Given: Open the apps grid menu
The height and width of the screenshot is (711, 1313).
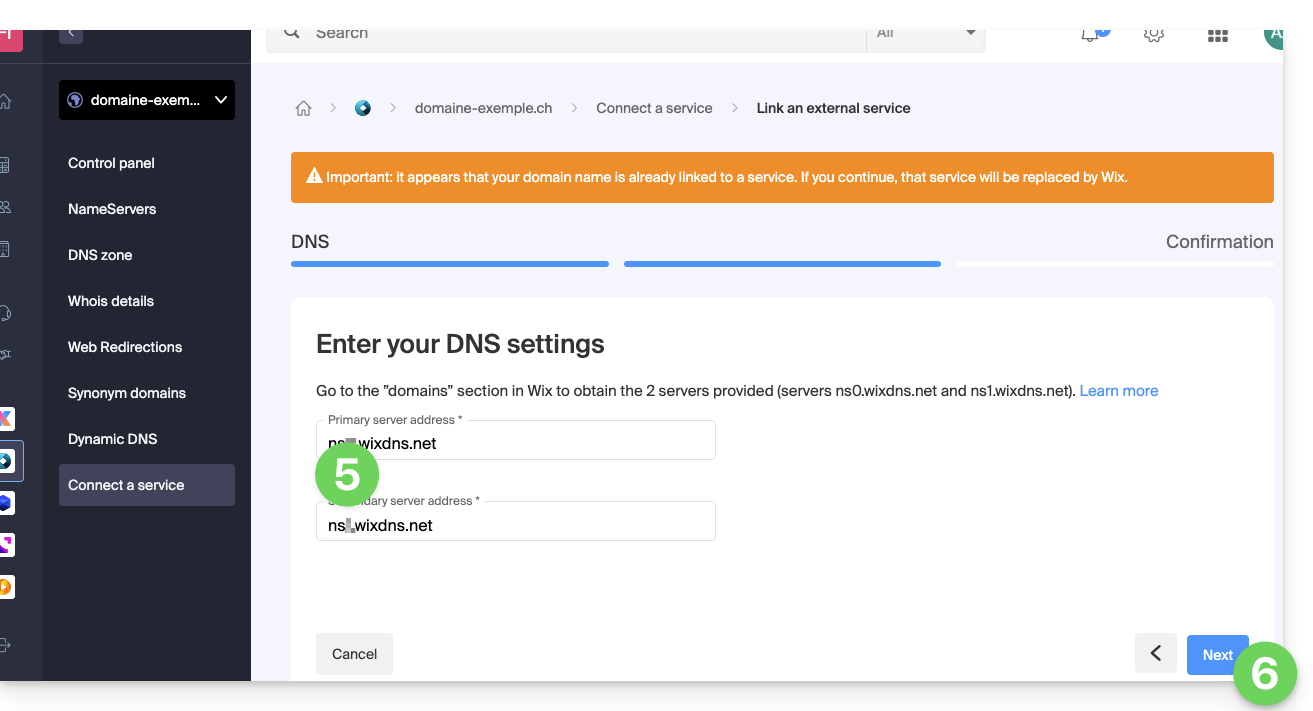Looking at the screenshot, I should pos(1217,36).
